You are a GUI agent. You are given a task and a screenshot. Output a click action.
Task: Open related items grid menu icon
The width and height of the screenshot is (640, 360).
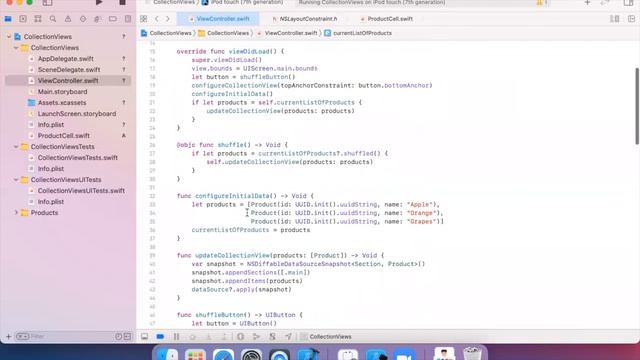click(x=144, y=19)
